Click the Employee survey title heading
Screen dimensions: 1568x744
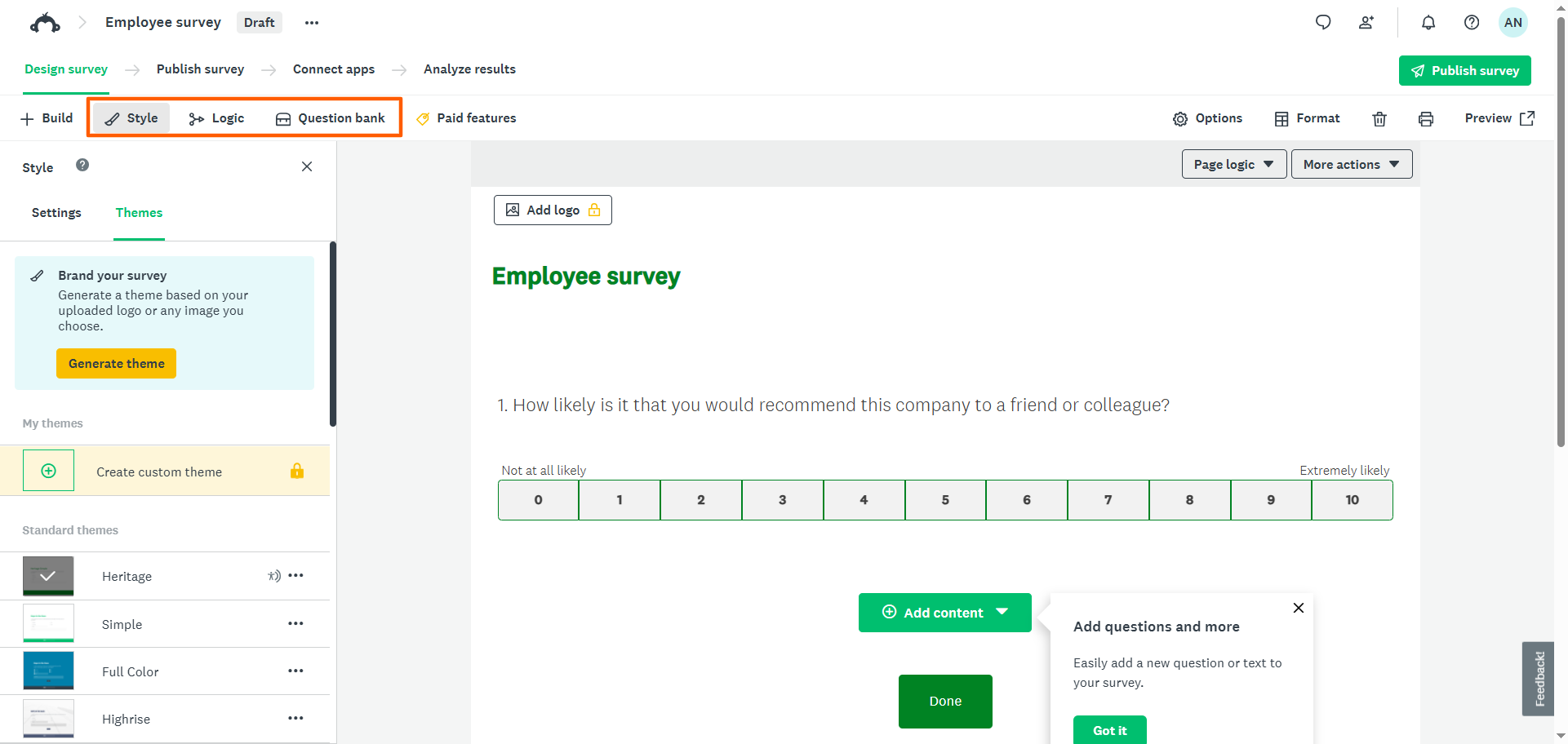point(586,277)
